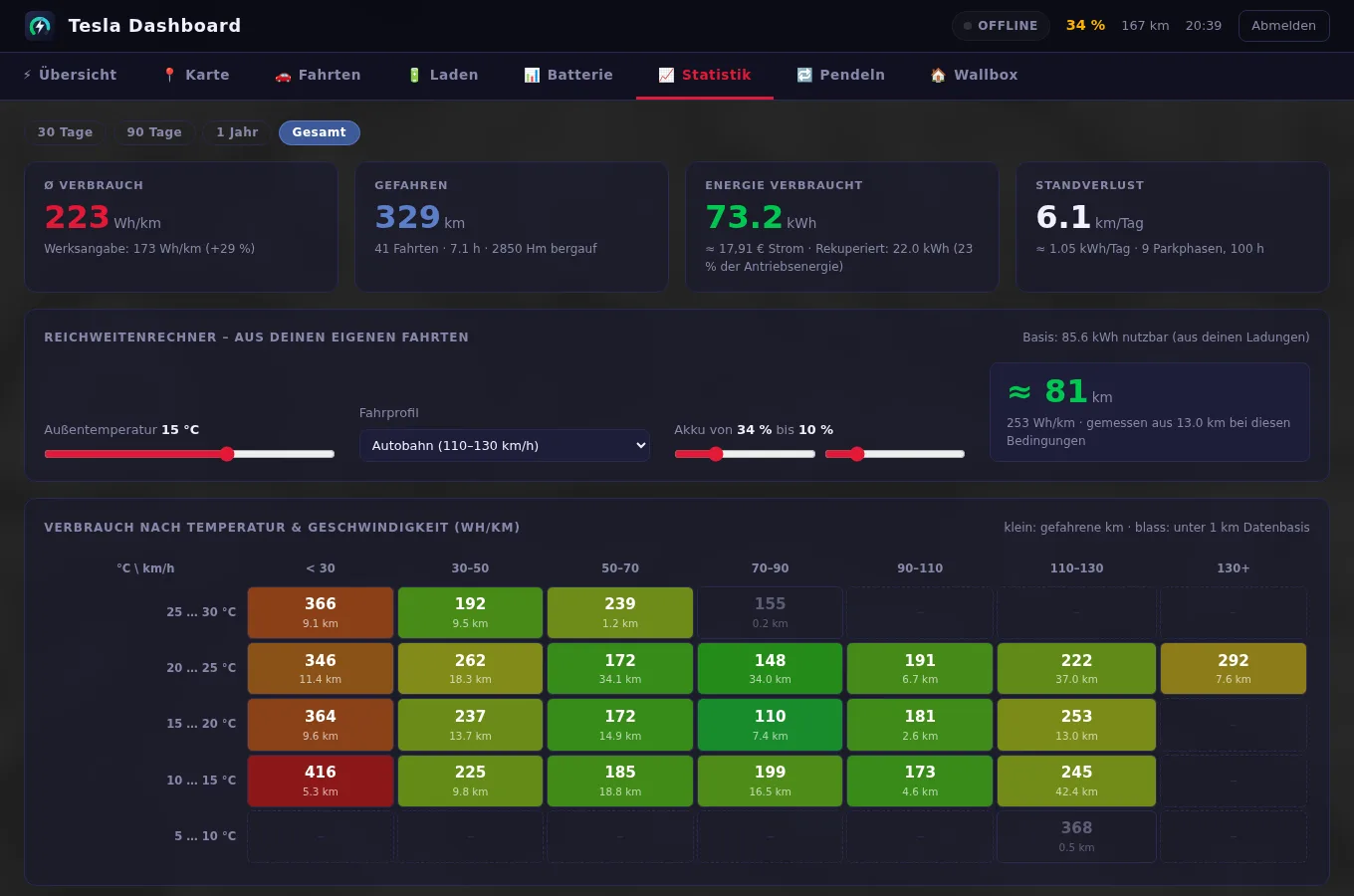The width and height of the screenshot is (1354, 896).
Task: Click the 34 % battery level in header
Action: pos(1085,26)
